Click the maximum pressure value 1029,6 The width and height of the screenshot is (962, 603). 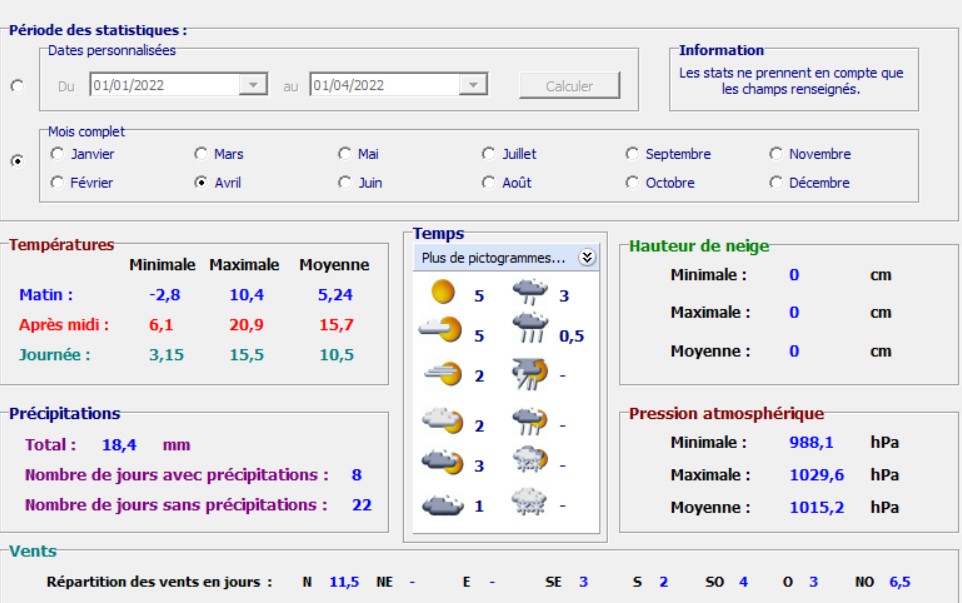click(x=817, y=475)
